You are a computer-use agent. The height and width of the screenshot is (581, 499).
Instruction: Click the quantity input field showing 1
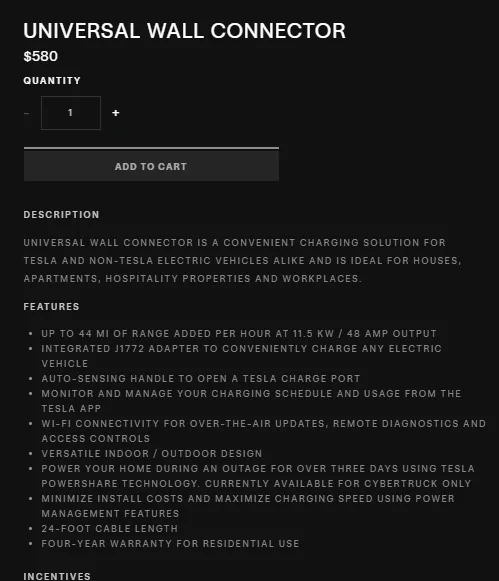(x=71, y=113)
